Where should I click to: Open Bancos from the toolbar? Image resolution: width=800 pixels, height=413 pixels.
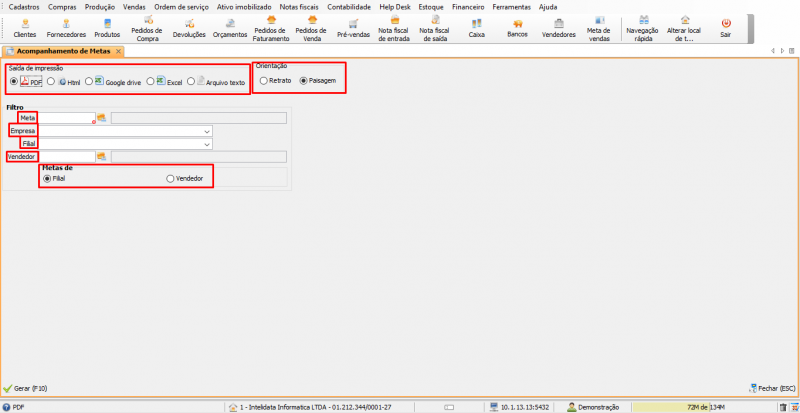coord(517,27)
